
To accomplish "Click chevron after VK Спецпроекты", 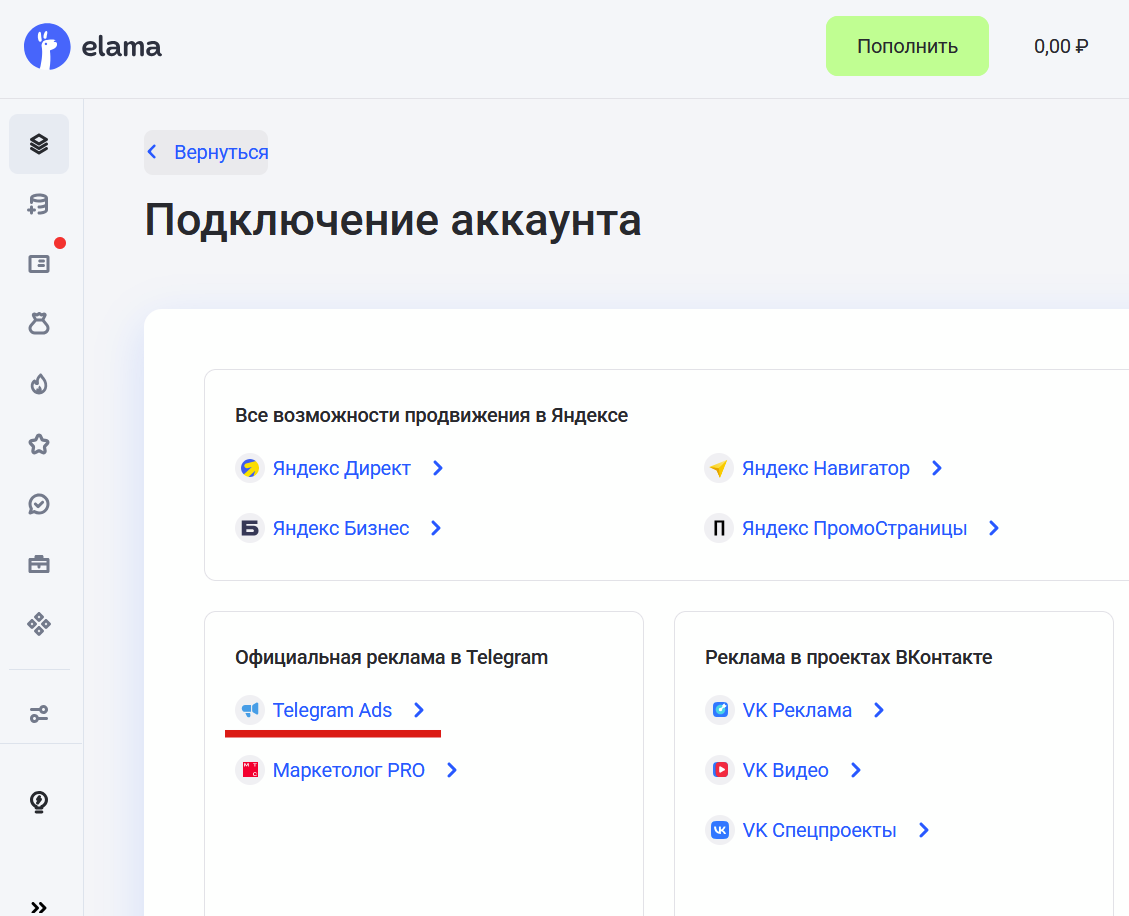I will (924, 830).
